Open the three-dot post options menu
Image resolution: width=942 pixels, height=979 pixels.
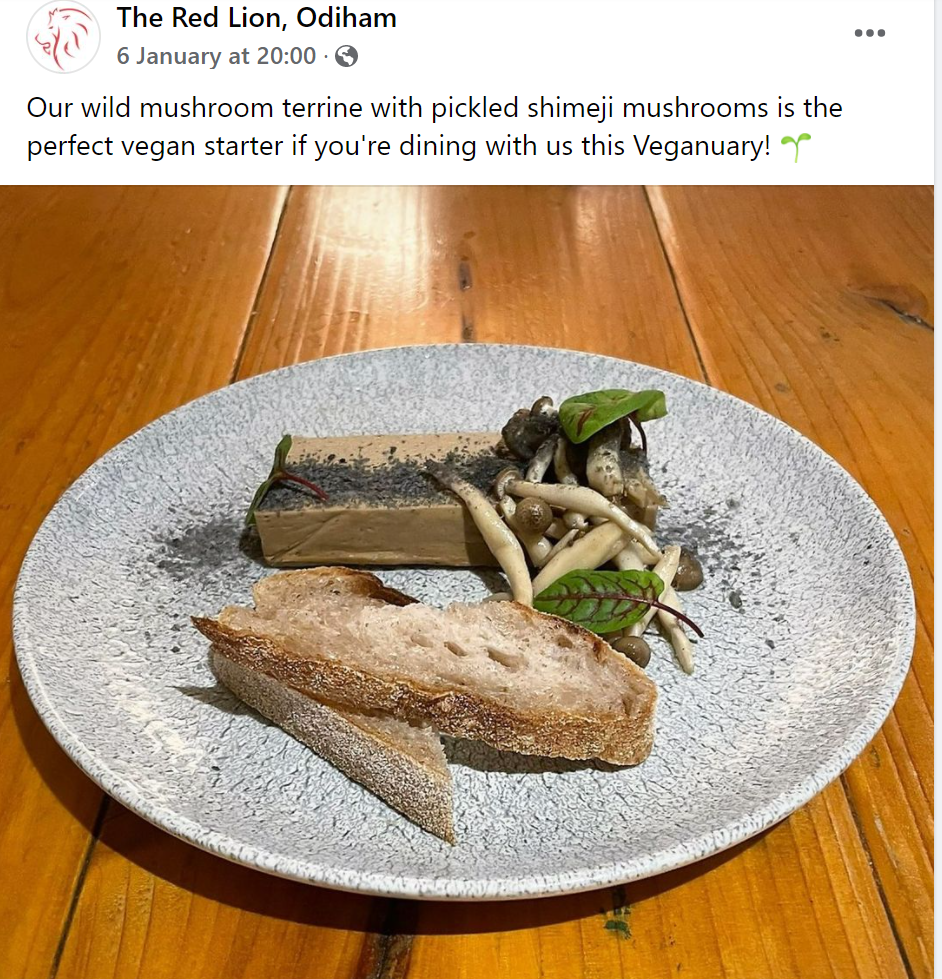pyautogui.click(x=870, y=33)
